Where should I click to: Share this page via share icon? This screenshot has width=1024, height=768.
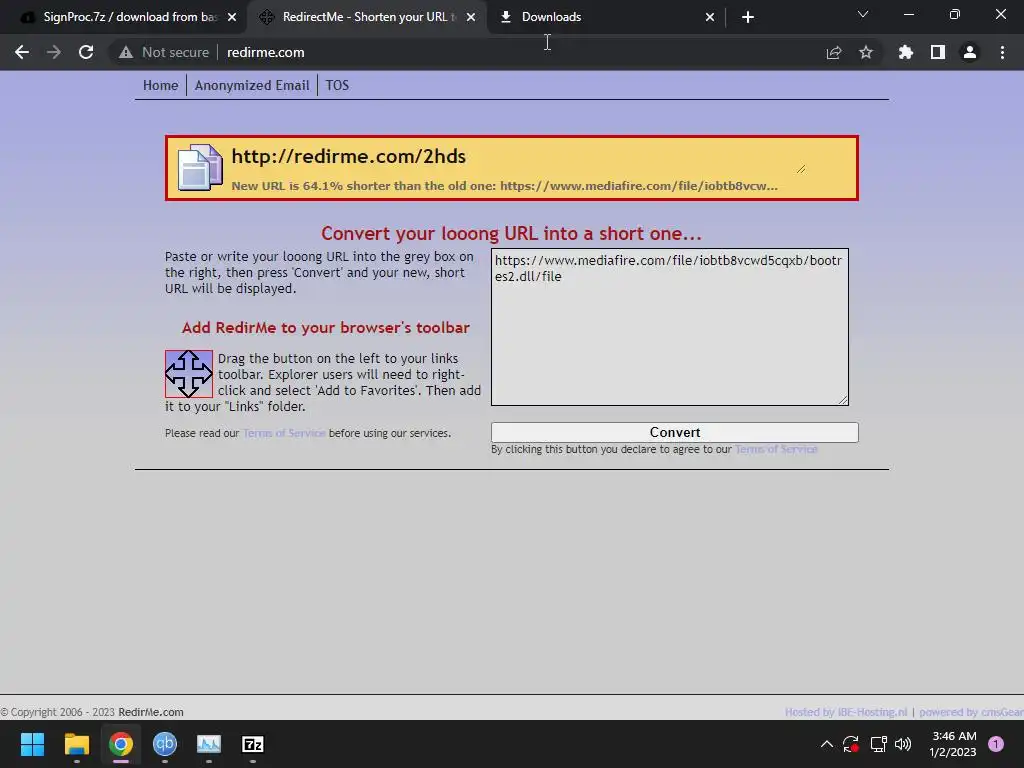pyautogui.click(x=834, y=52)
